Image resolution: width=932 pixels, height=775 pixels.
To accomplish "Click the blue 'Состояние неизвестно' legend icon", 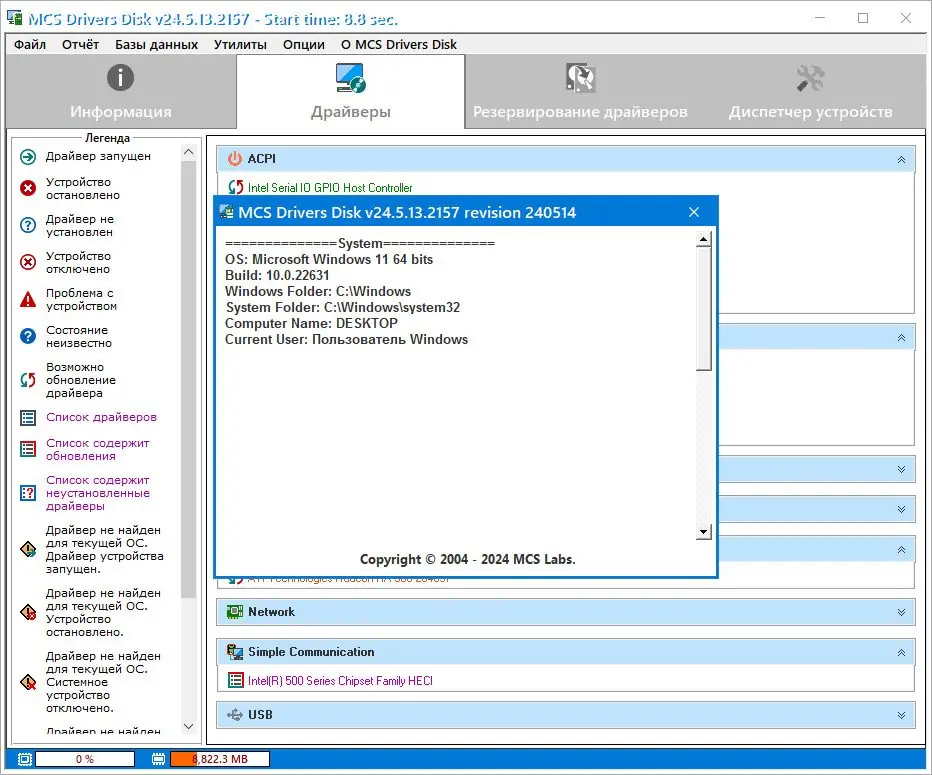I will [x=28, y=336].
